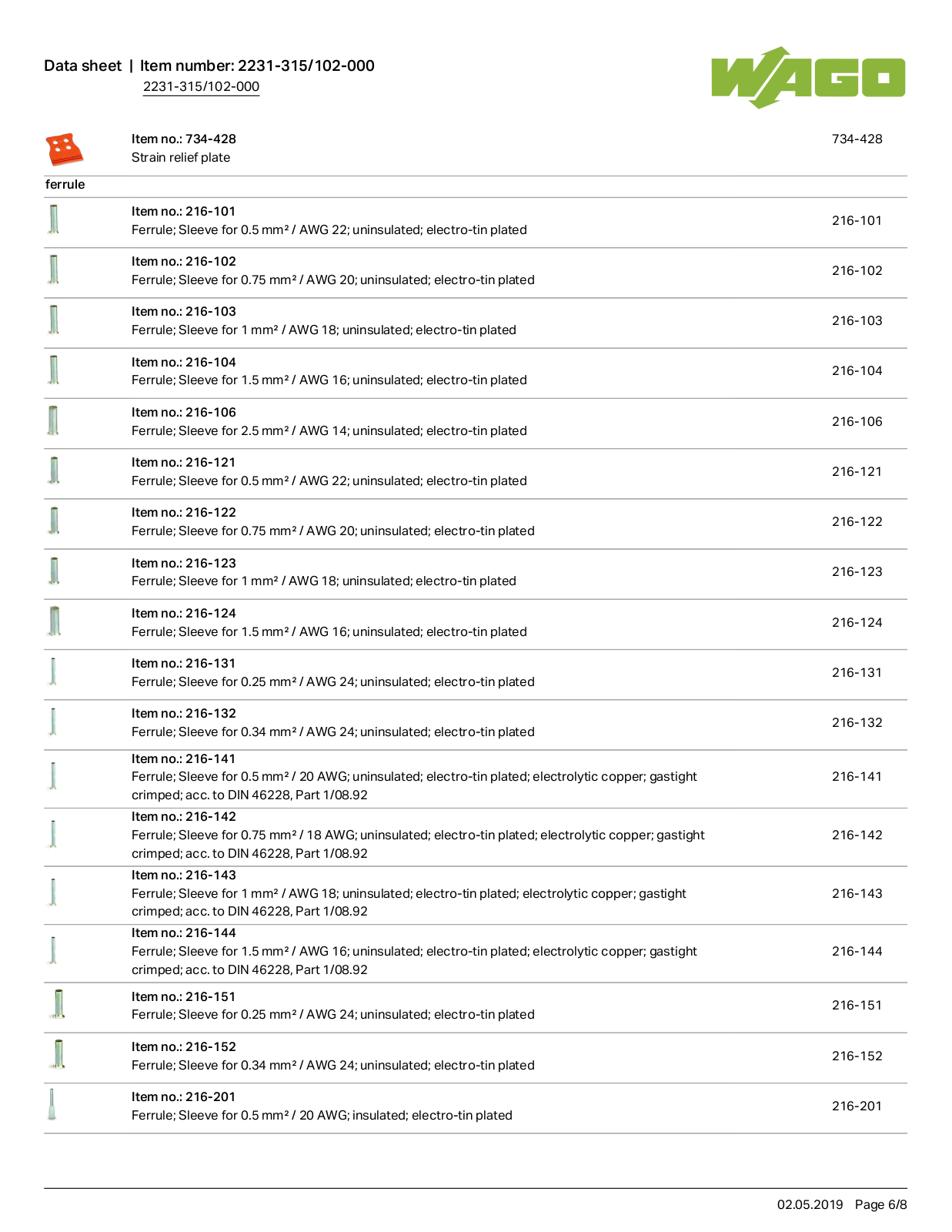Click the 216-106 ferrule thumbnail
This screenshot has height=1232, width=952.
coord(53,420)
